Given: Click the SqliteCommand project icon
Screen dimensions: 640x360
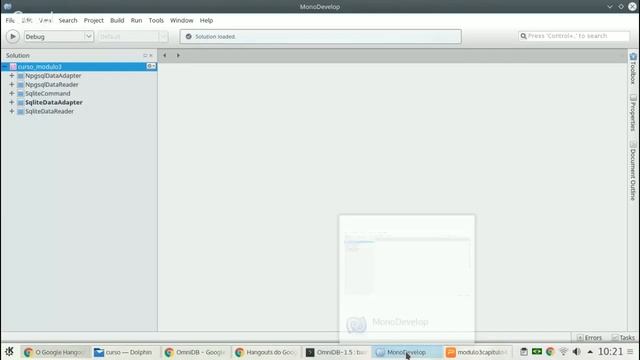Looking at the screenshot, I should click(x=20, y=94).
